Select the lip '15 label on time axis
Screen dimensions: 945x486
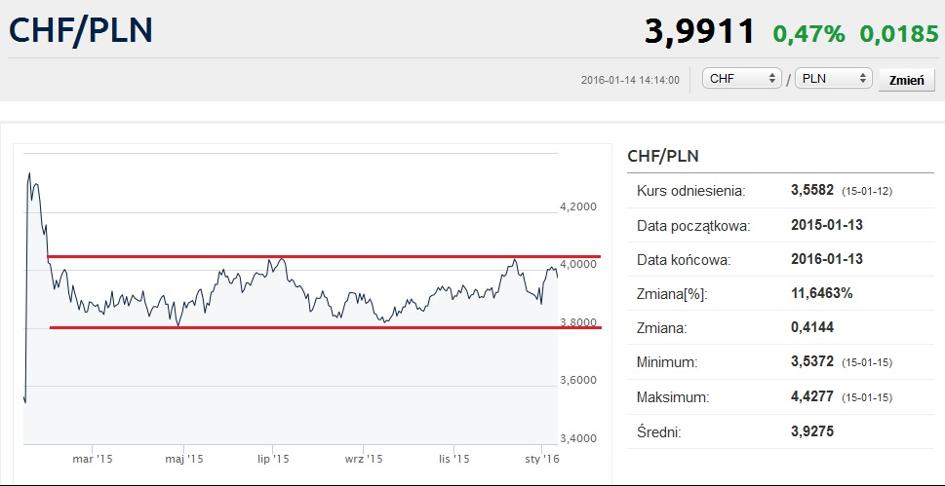click(273, 459)
